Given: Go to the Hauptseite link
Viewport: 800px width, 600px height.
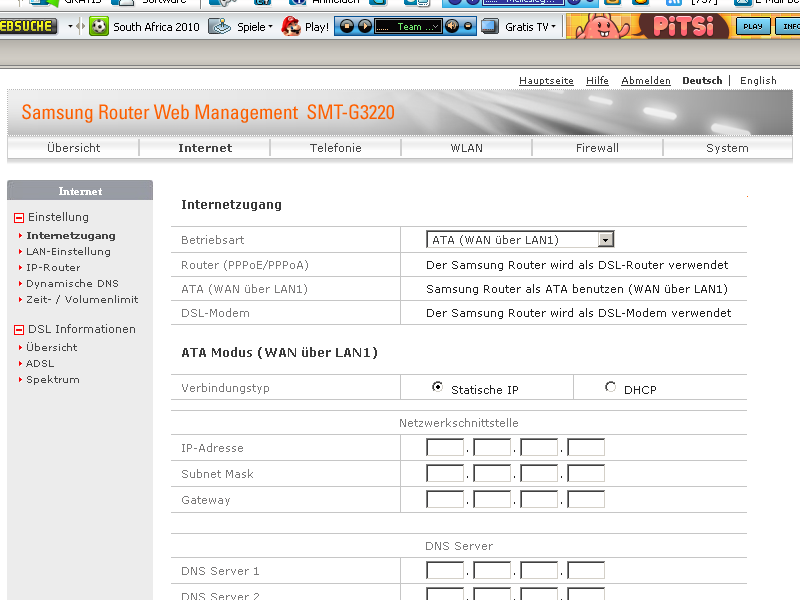Looking at the screenshot, I should point(546,81).
